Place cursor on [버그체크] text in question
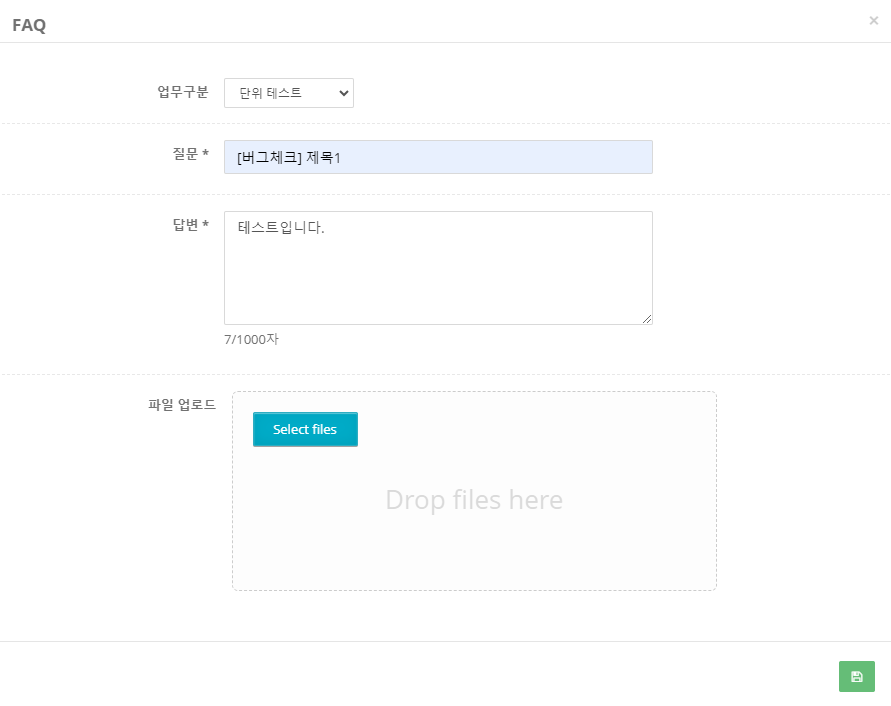 [269, 157]
